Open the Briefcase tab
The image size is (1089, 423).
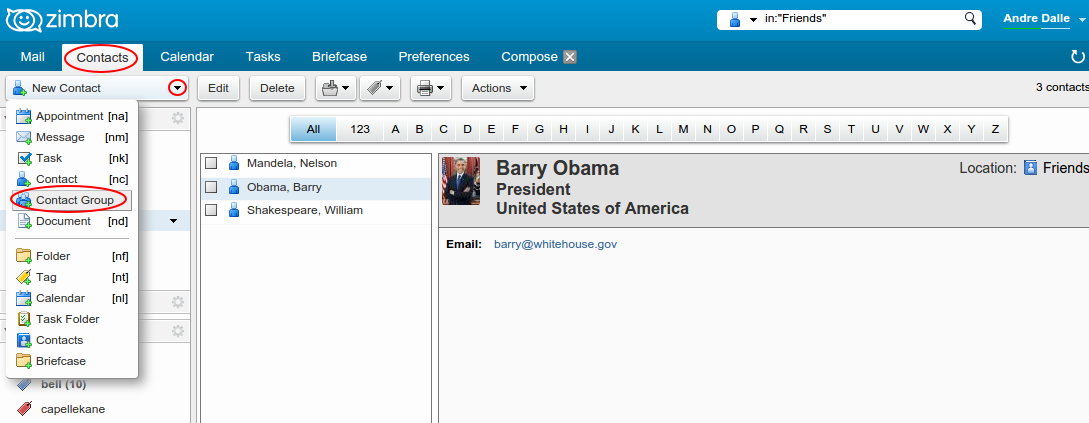point(339,57)
